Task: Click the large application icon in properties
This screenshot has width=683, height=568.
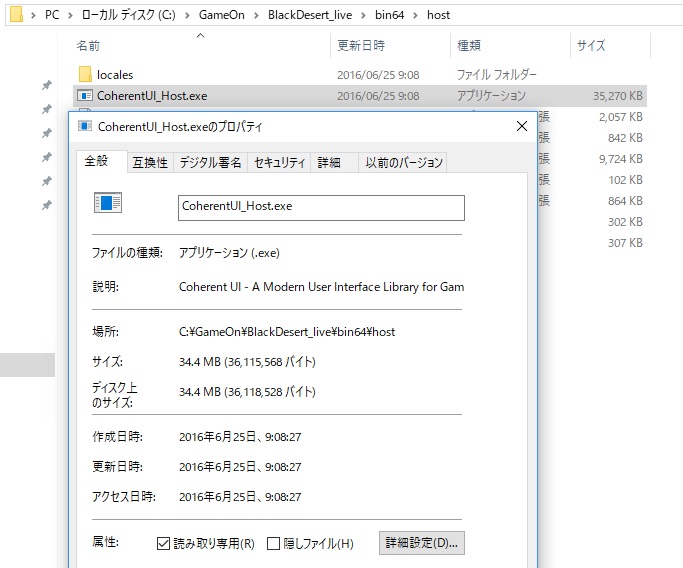Action: [108, 203]
